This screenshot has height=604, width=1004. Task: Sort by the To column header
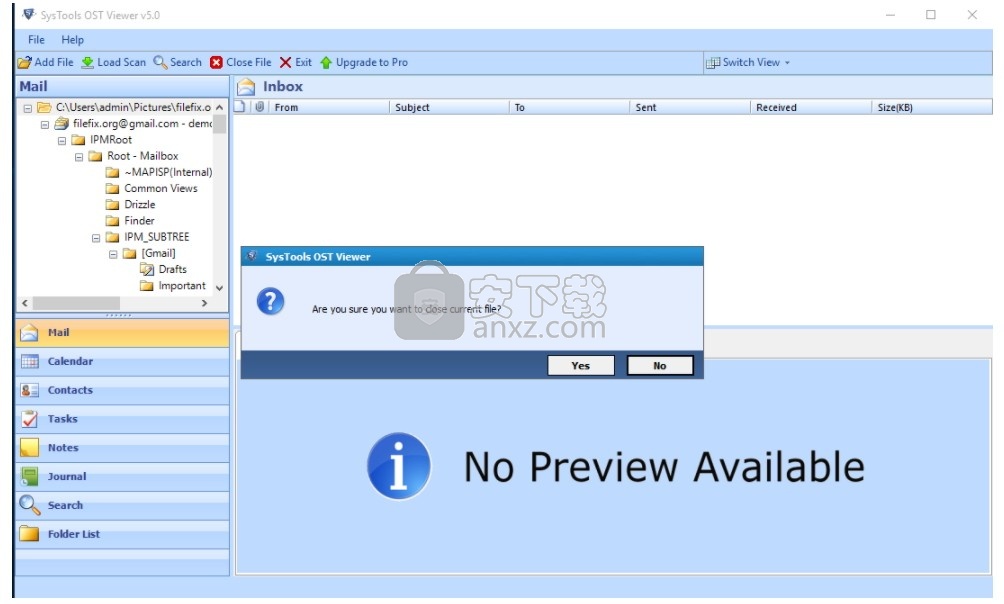point(569,108)
